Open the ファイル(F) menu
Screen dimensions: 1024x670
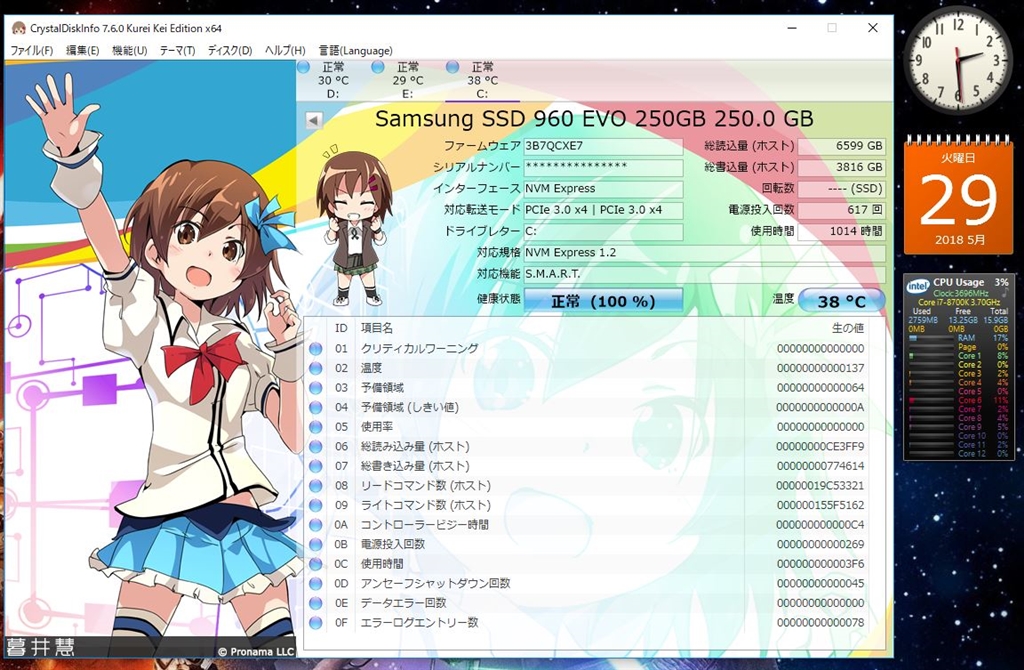tap(31, 50)
